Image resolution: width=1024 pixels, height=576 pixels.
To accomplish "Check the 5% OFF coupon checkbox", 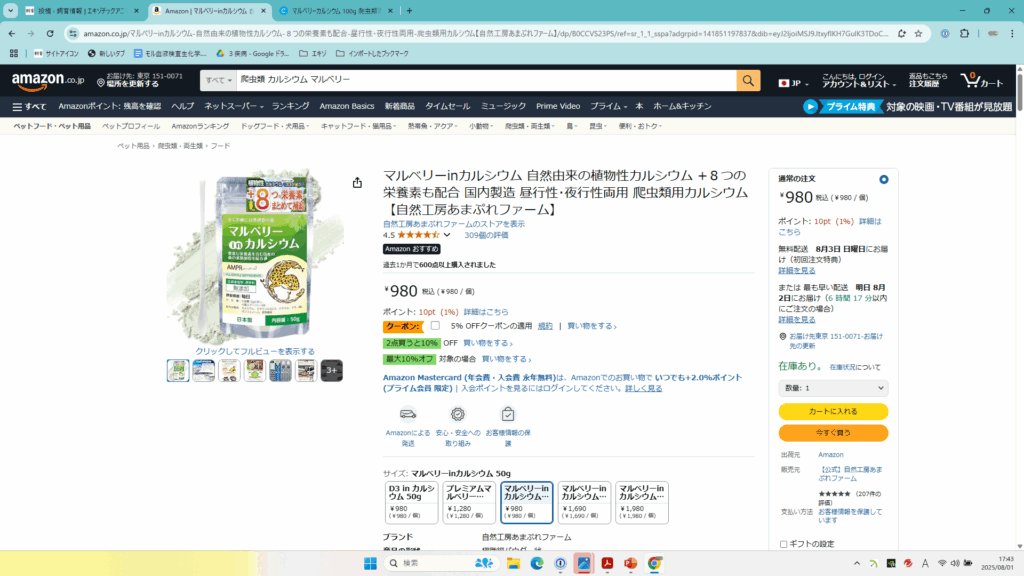I will click(435, 325).
